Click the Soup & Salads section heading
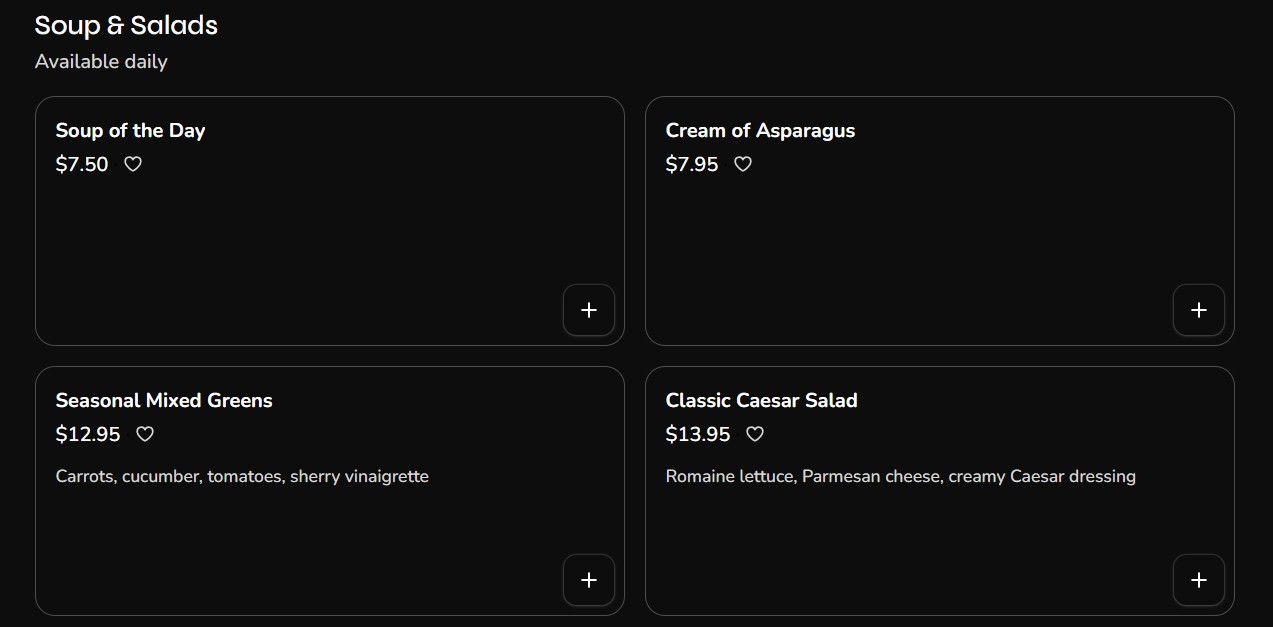This screenshot has height=627, width=1273. click(x=126, y=25)
